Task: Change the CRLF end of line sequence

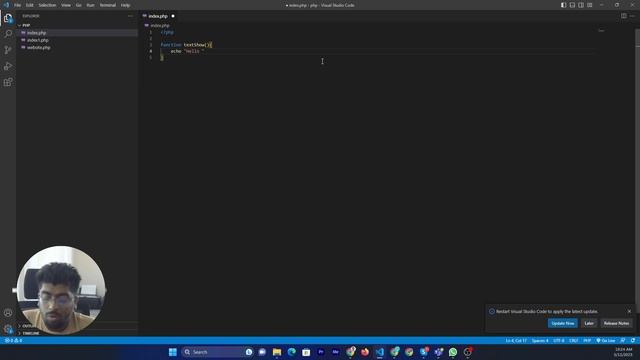Action: tap(573, 340)
